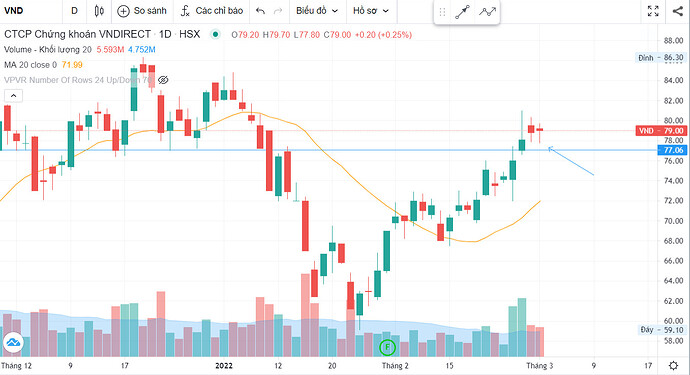Change the D timeframe interval
This screenshot has height=375, width=690.
coord(74,11)
